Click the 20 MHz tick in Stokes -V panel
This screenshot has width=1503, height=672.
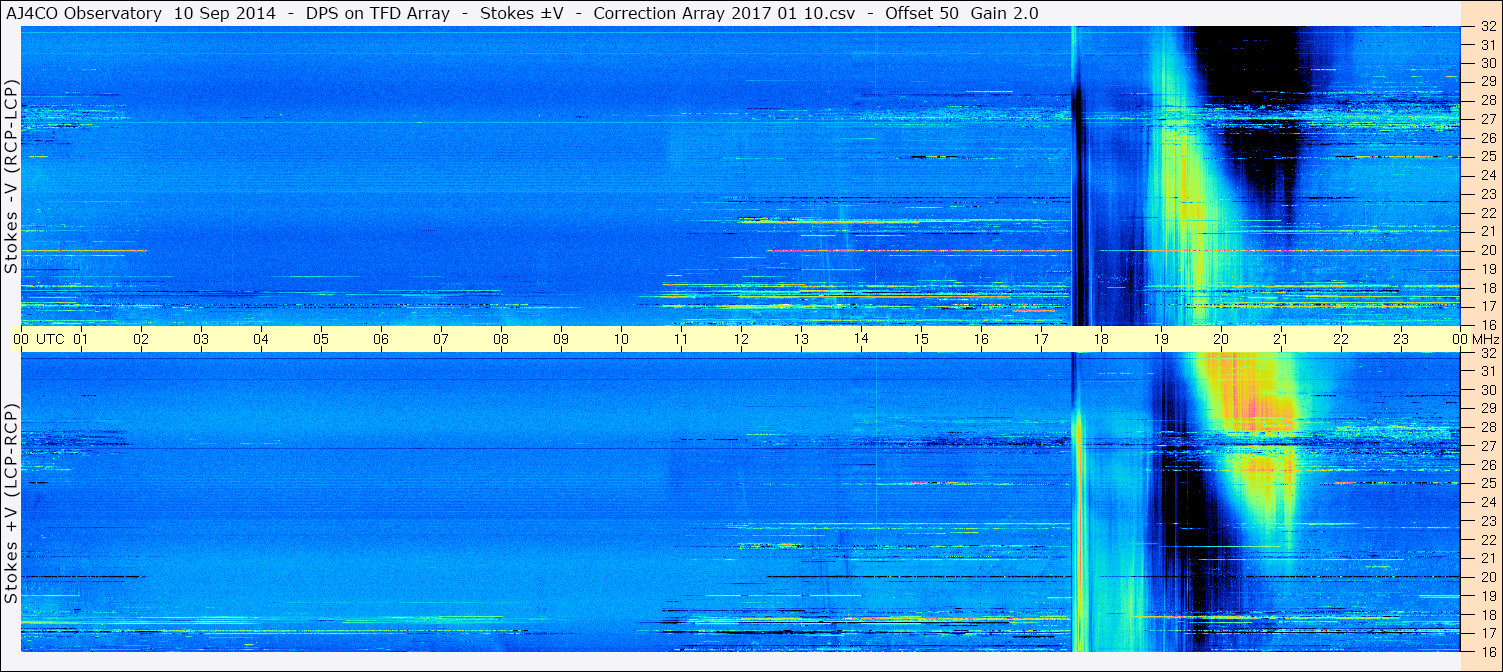click(x=1488, y=250)
